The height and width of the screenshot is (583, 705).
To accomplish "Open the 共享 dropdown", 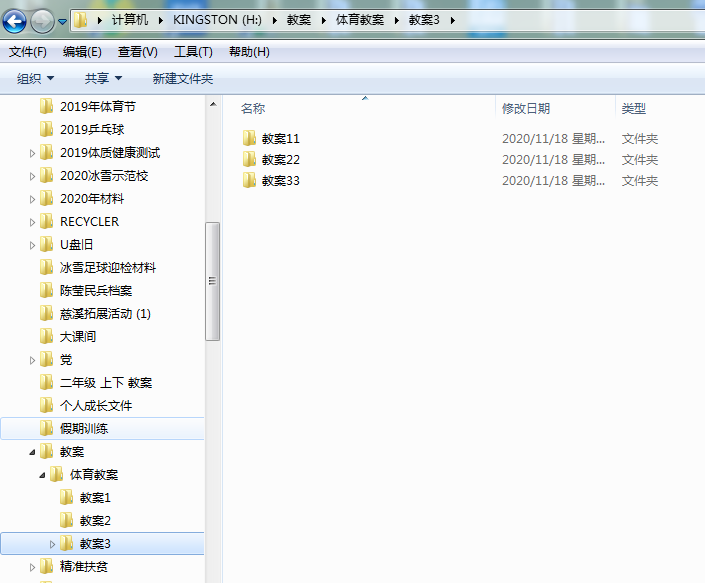I will click(x=103, y=79).
